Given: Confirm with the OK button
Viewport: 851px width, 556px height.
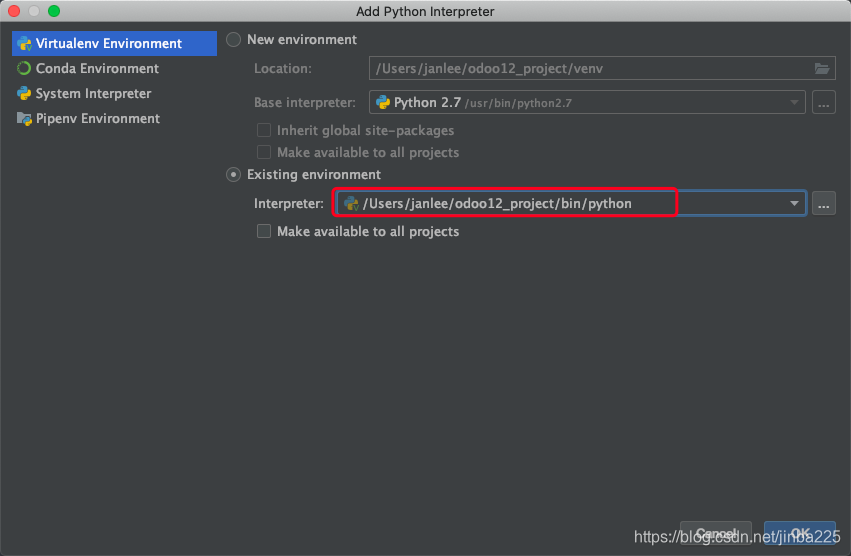Looking at the screenshot, I should coord(800,533).
